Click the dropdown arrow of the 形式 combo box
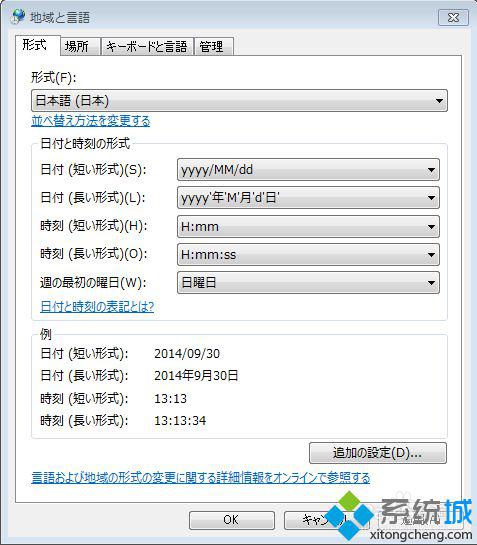This screenshot has height=545, width=477. coord(439,101)
